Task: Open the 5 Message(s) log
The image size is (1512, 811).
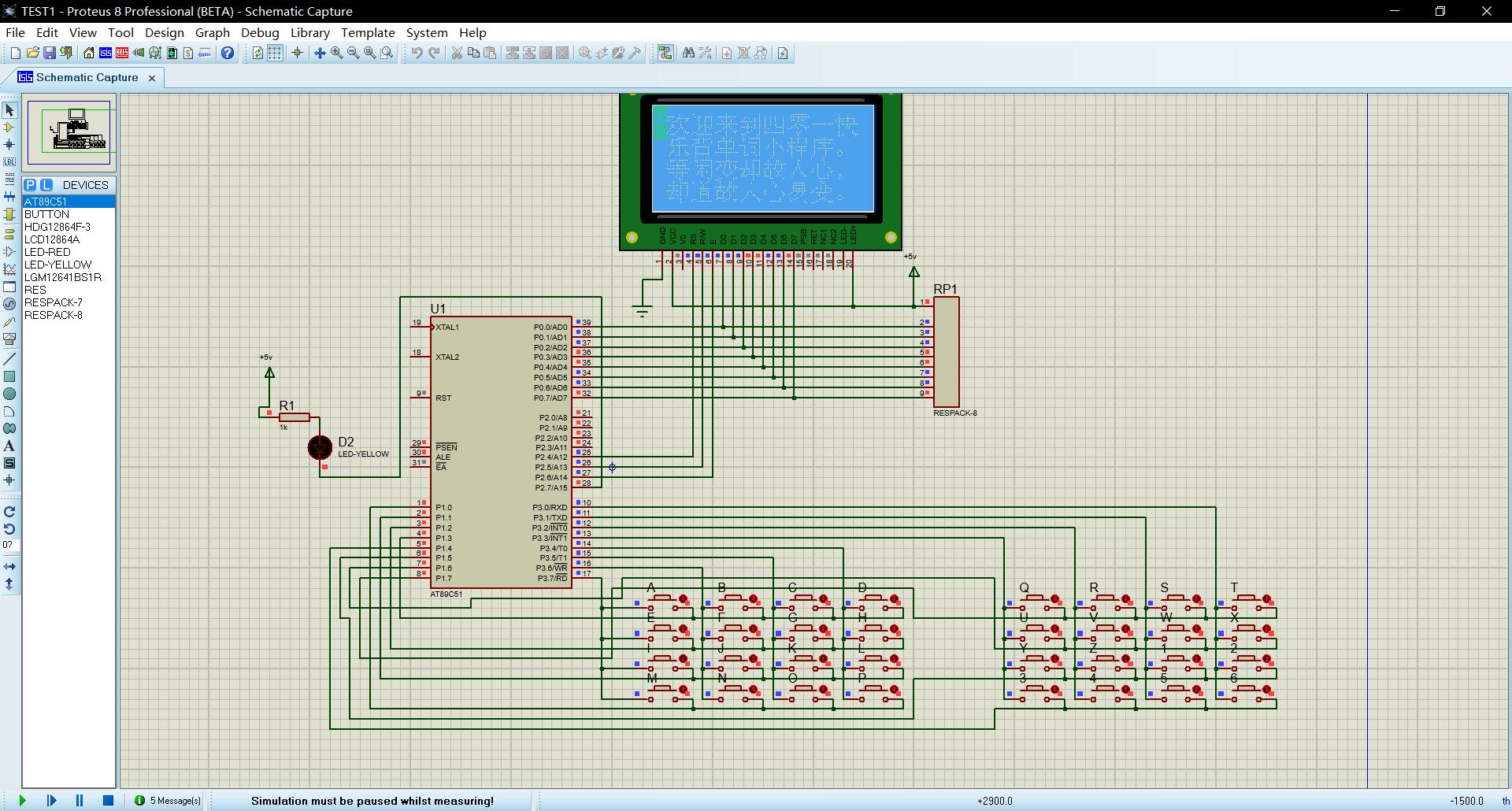Action: pyautogui.click(x=167, y=801)
